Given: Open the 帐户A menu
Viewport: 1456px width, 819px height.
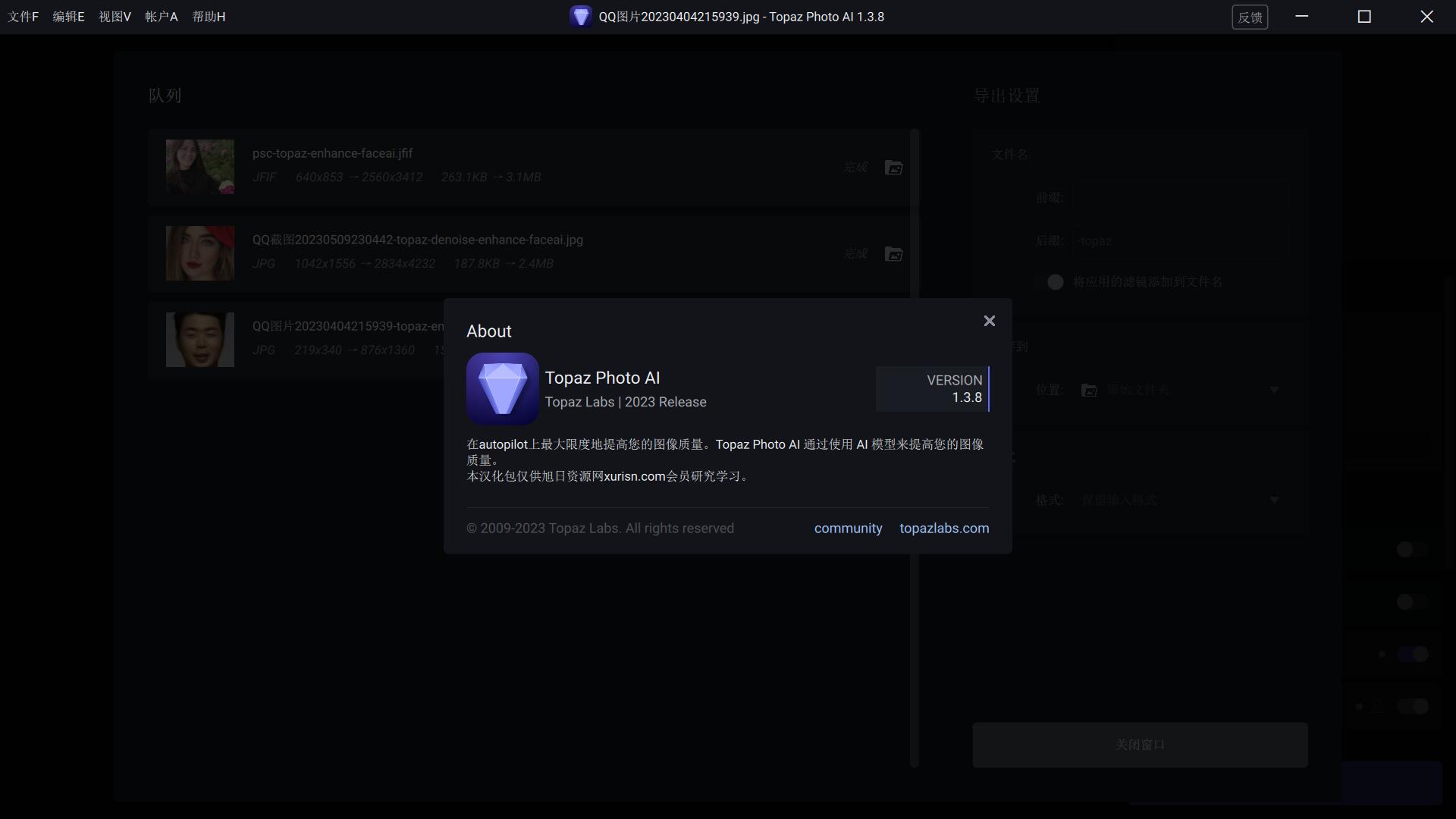Looking at the screenshot, I should pos(162,17).
